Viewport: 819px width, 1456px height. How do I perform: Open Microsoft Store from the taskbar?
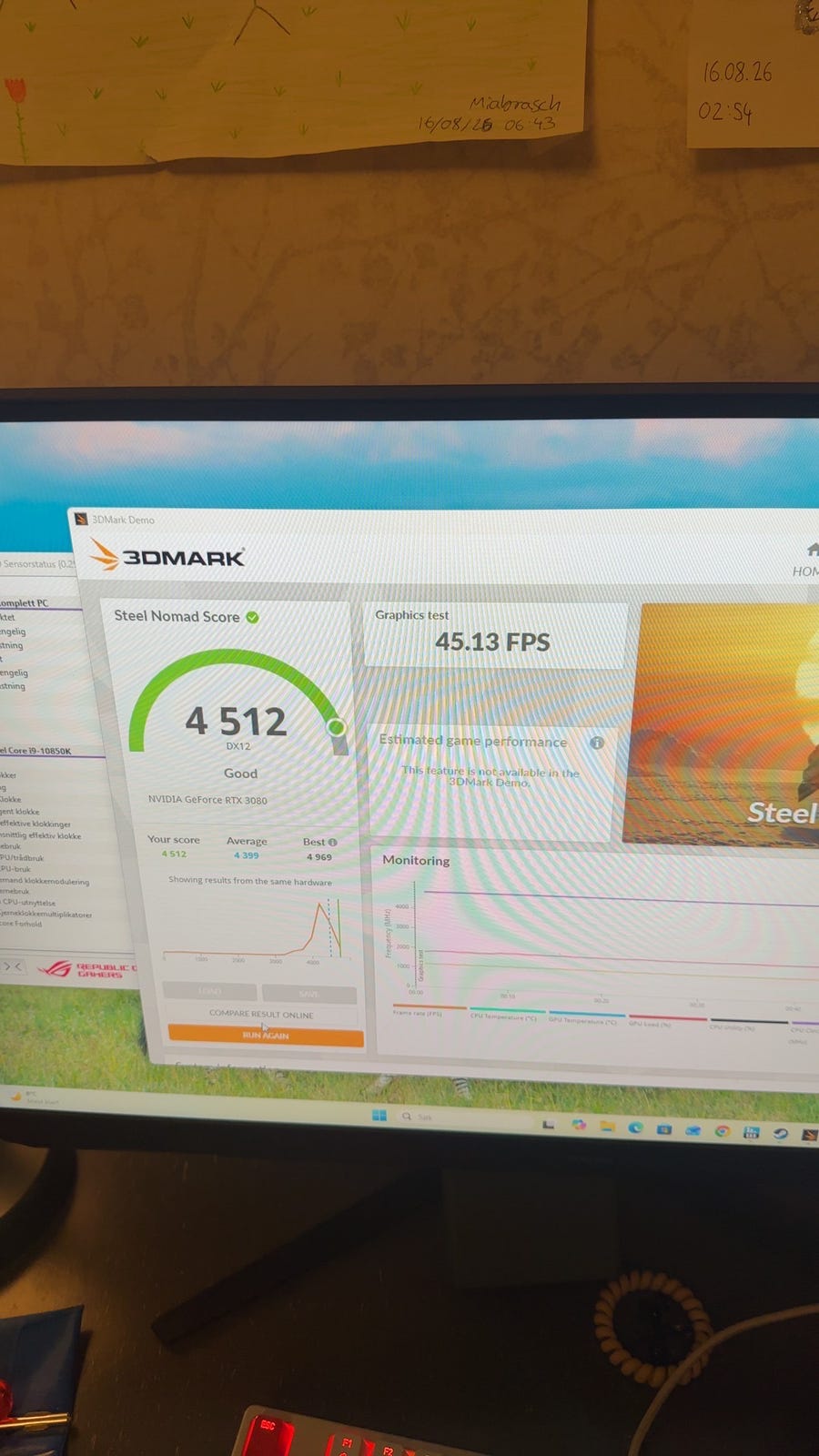(x=664, y=1129)
